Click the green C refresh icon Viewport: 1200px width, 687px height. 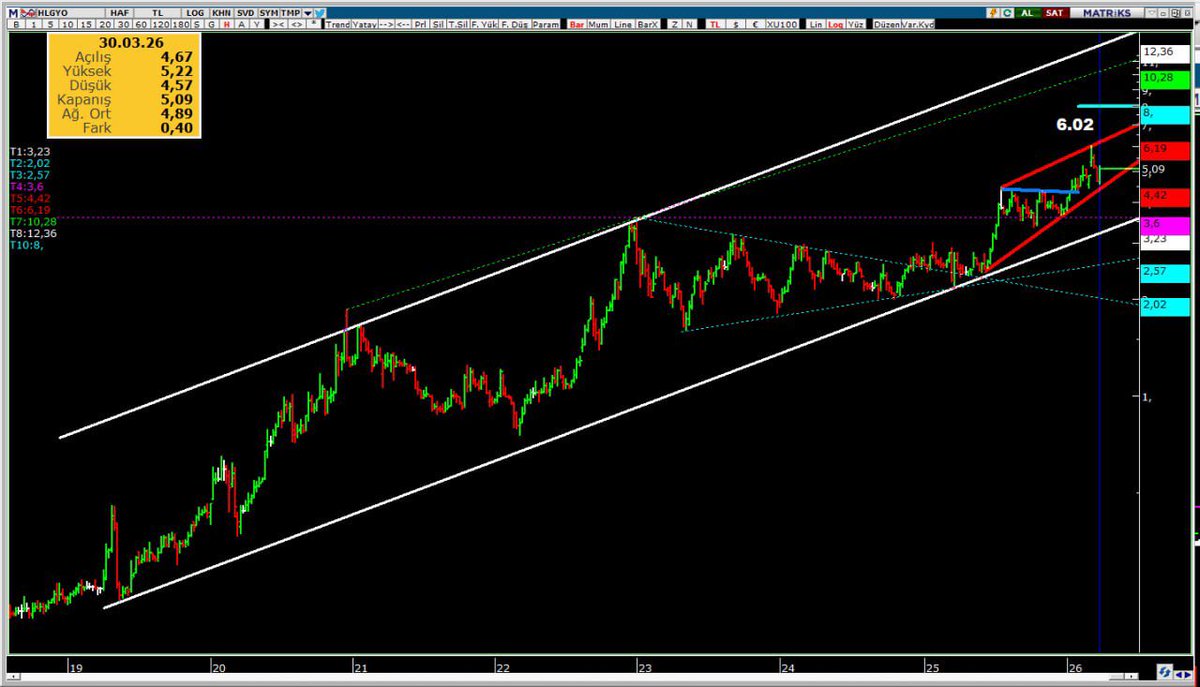click(x=1007, y=12)
